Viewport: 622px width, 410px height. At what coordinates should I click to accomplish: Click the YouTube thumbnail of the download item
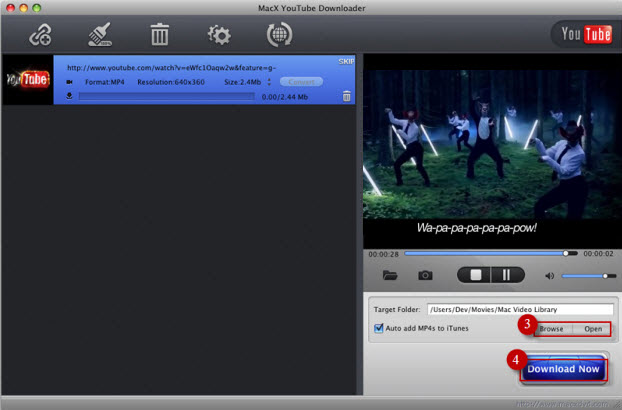pos(28,80)
